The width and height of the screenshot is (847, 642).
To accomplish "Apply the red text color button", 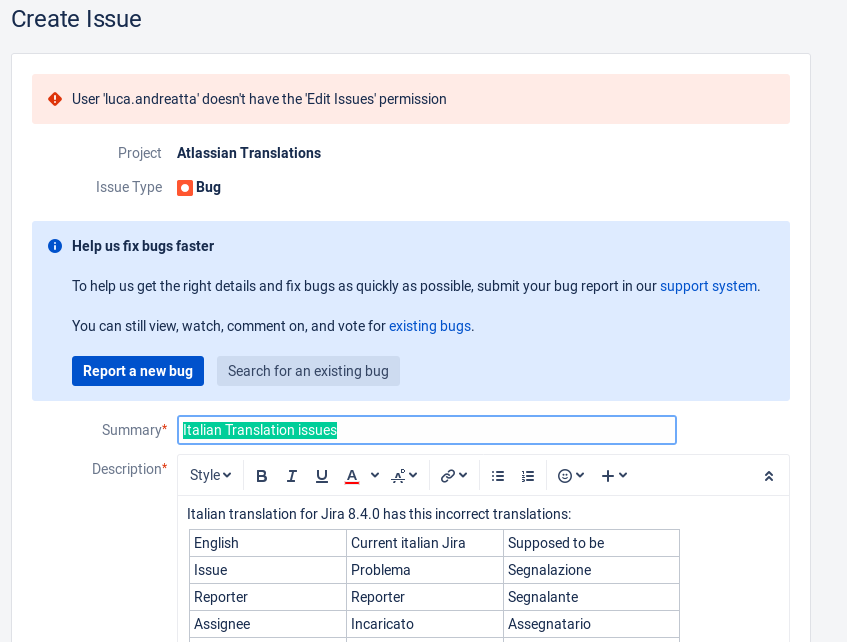I will tap(352, 476).
